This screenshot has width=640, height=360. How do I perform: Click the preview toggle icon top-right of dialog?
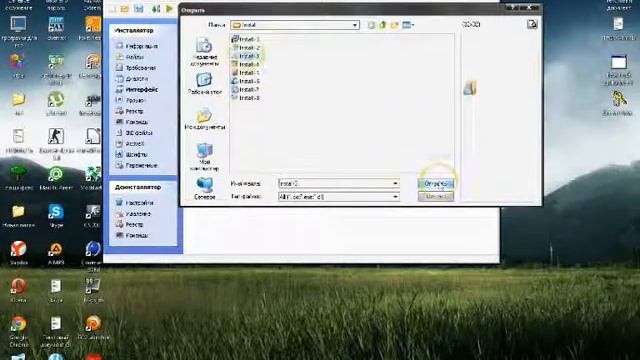pyautogui.click(x=532, y=24)
